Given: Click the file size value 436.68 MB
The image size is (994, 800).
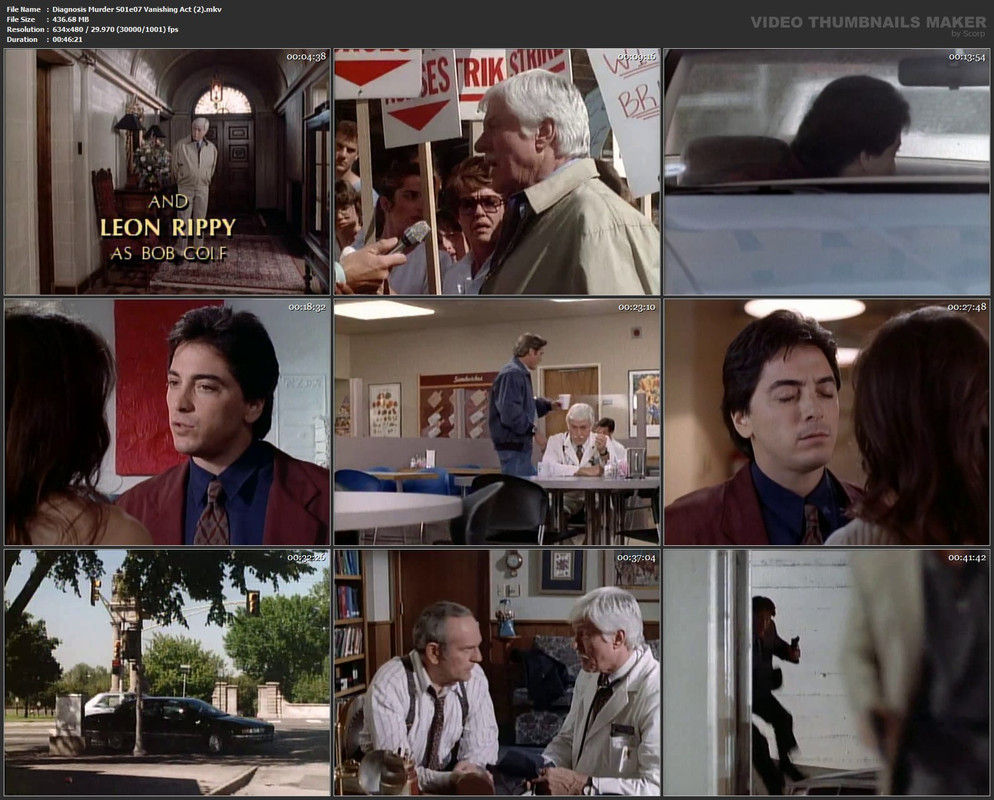Looking at the screenshot, I should (71, 20).
